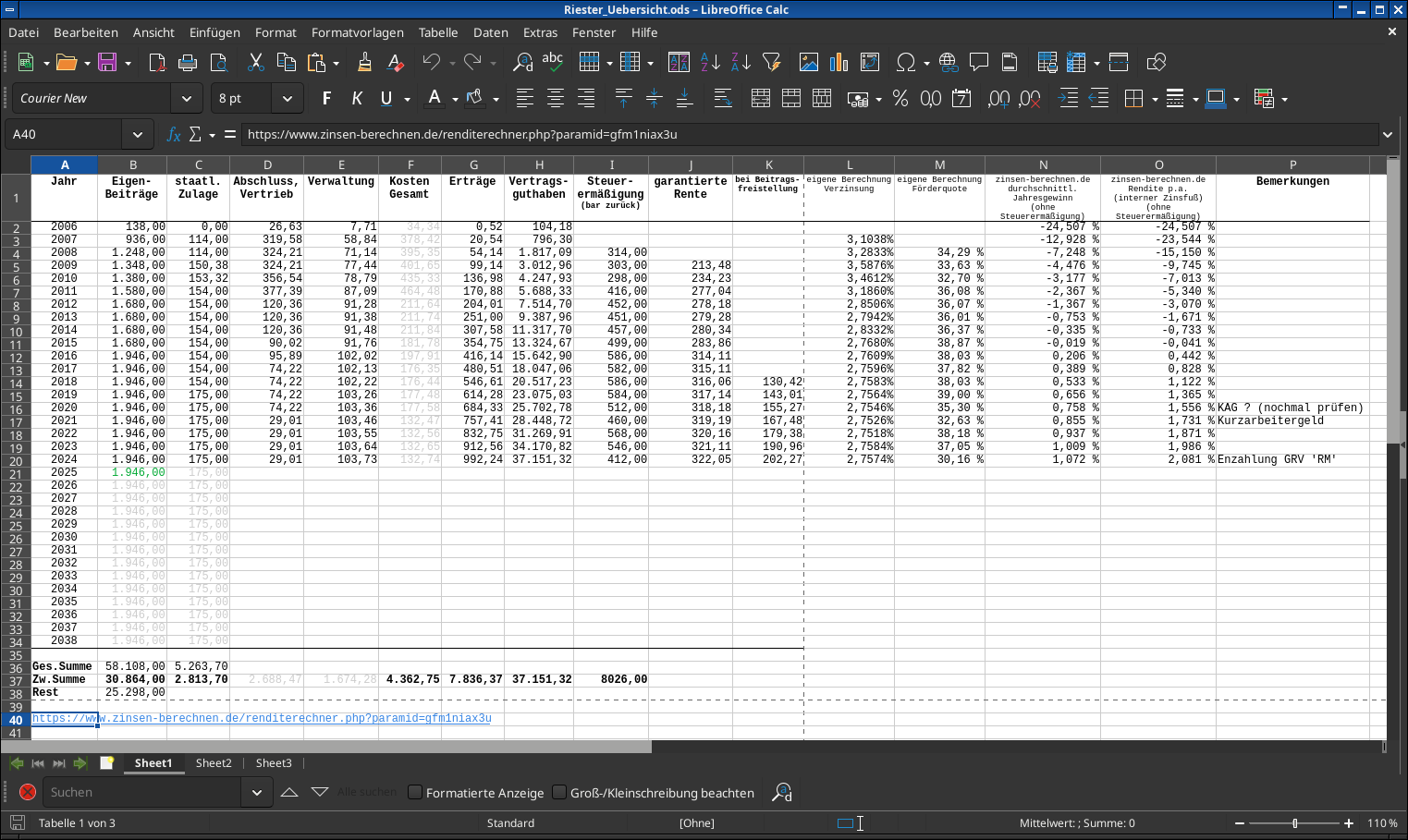Open the Name Box dropdown arrow

click(138, 135)
